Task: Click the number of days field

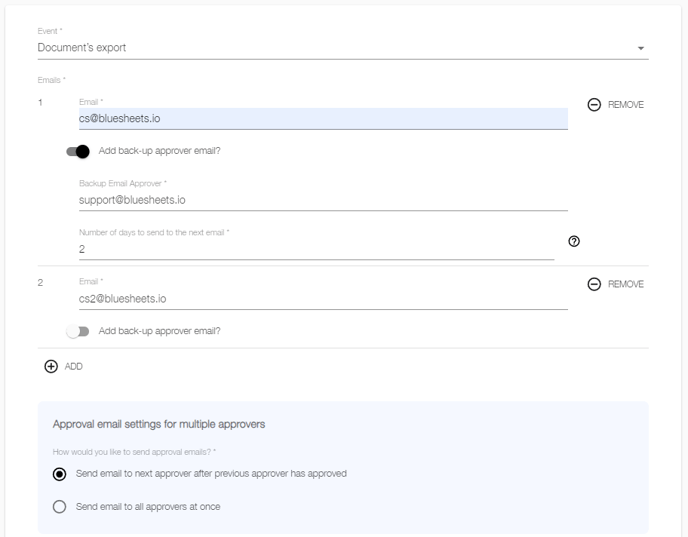Action: pos(316,249)
